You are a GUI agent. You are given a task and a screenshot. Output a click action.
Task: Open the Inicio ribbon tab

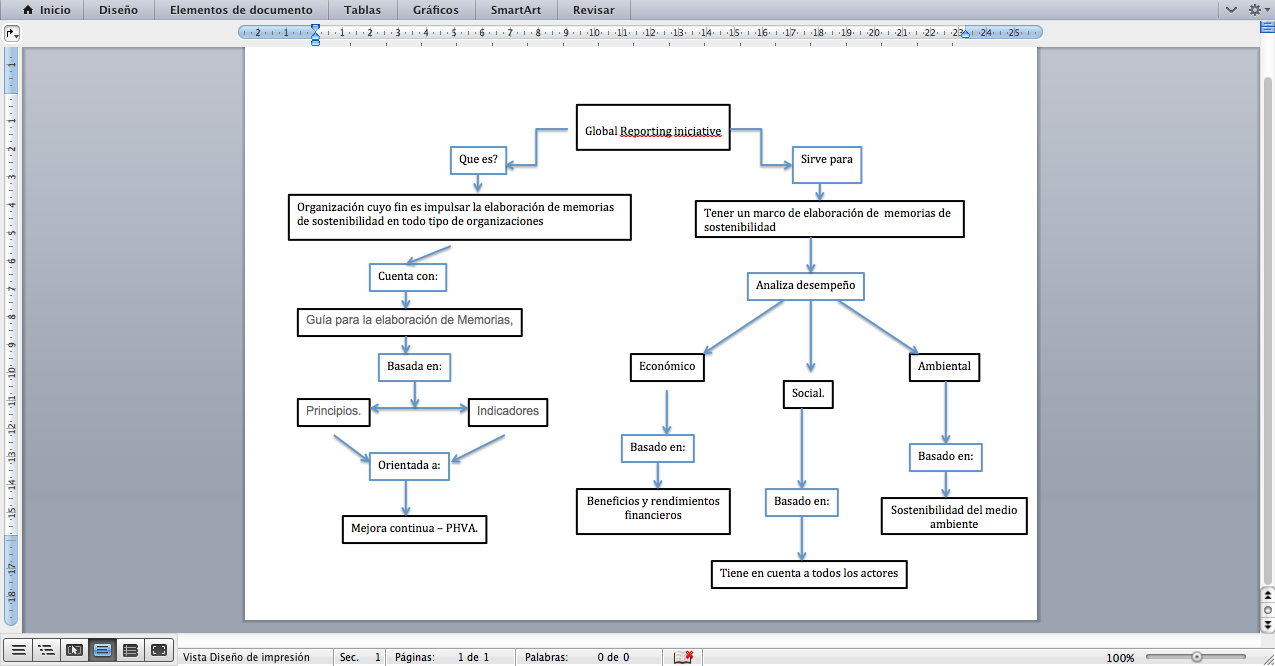[46, 10]
